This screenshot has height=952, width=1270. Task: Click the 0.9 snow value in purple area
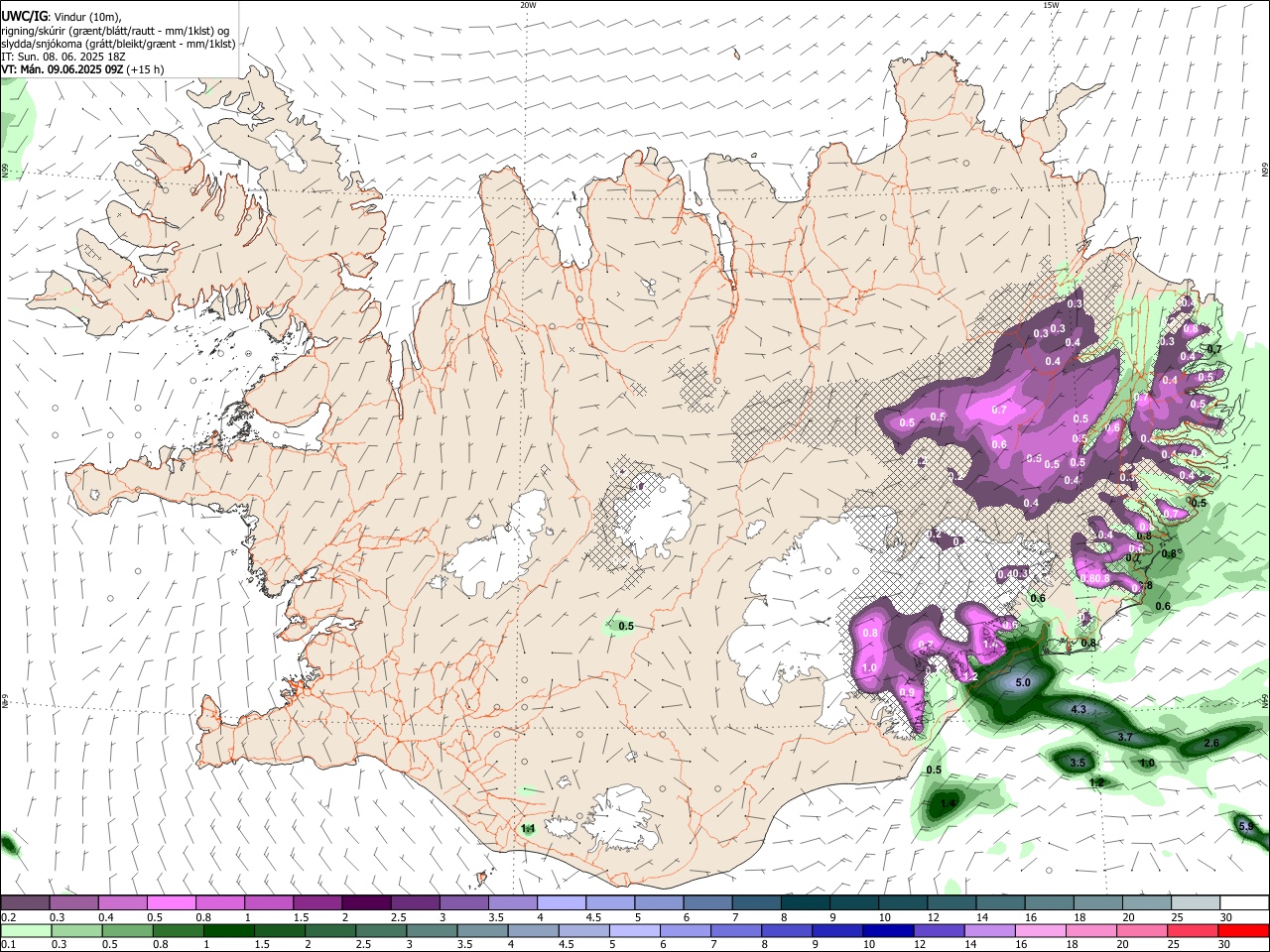[x=906, y=692]
